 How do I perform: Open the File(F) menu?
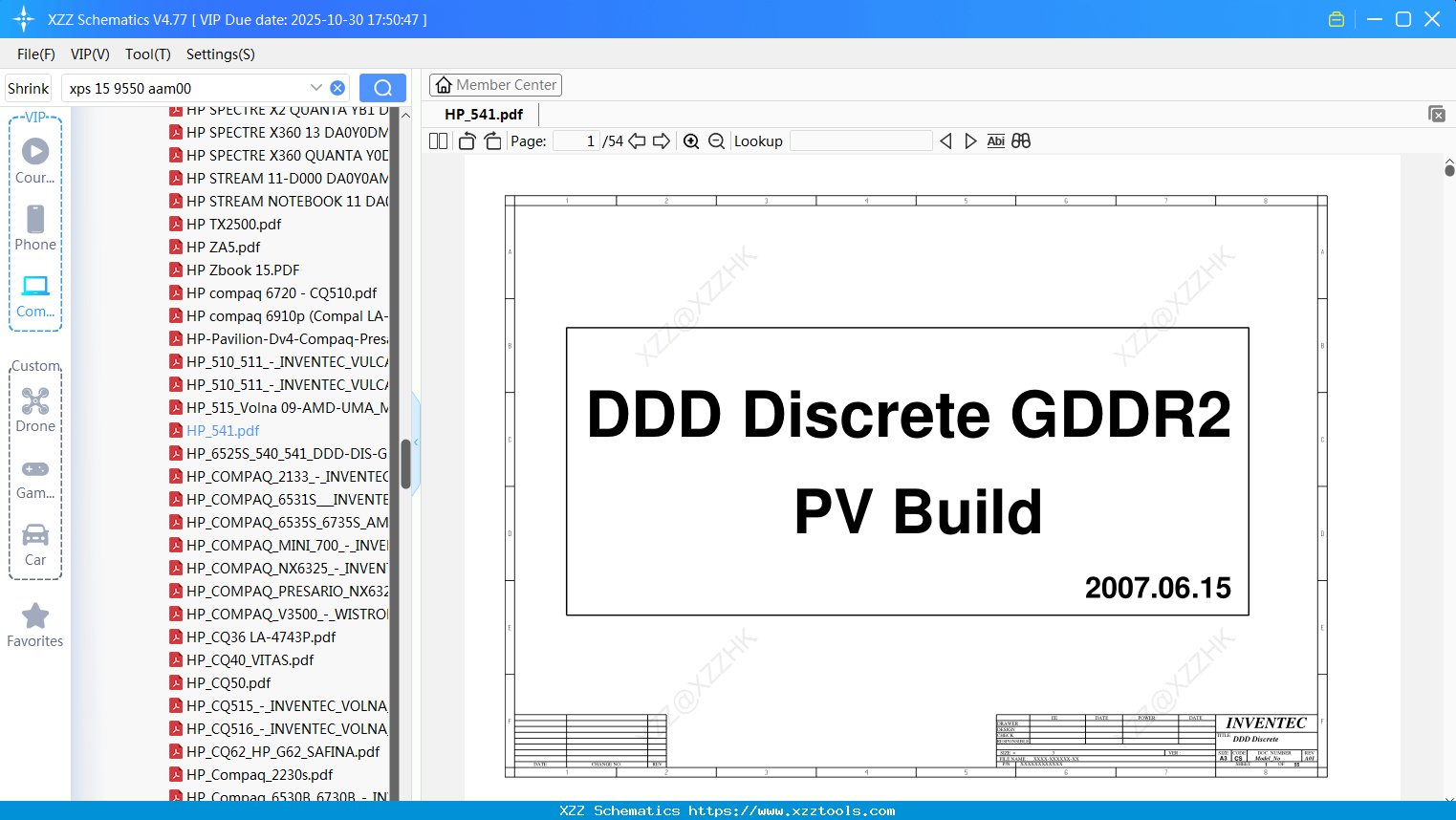[36, 54]
